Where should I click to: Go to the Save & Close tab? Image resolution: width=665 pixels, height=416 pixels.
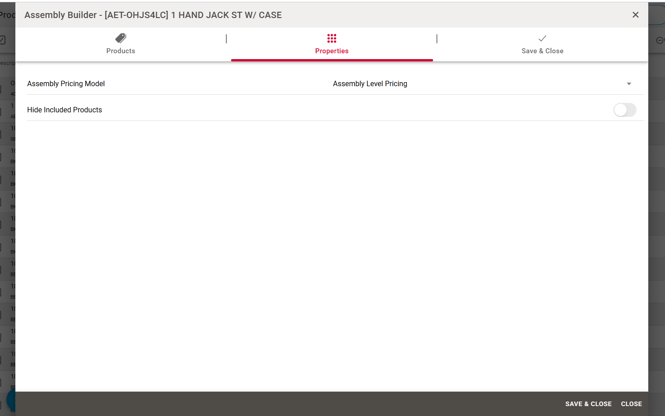point(542,51)
